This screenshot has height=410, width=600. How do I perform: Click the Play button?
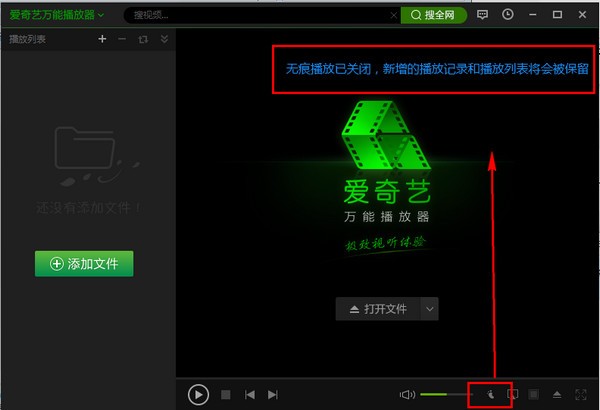click(198, 394)
